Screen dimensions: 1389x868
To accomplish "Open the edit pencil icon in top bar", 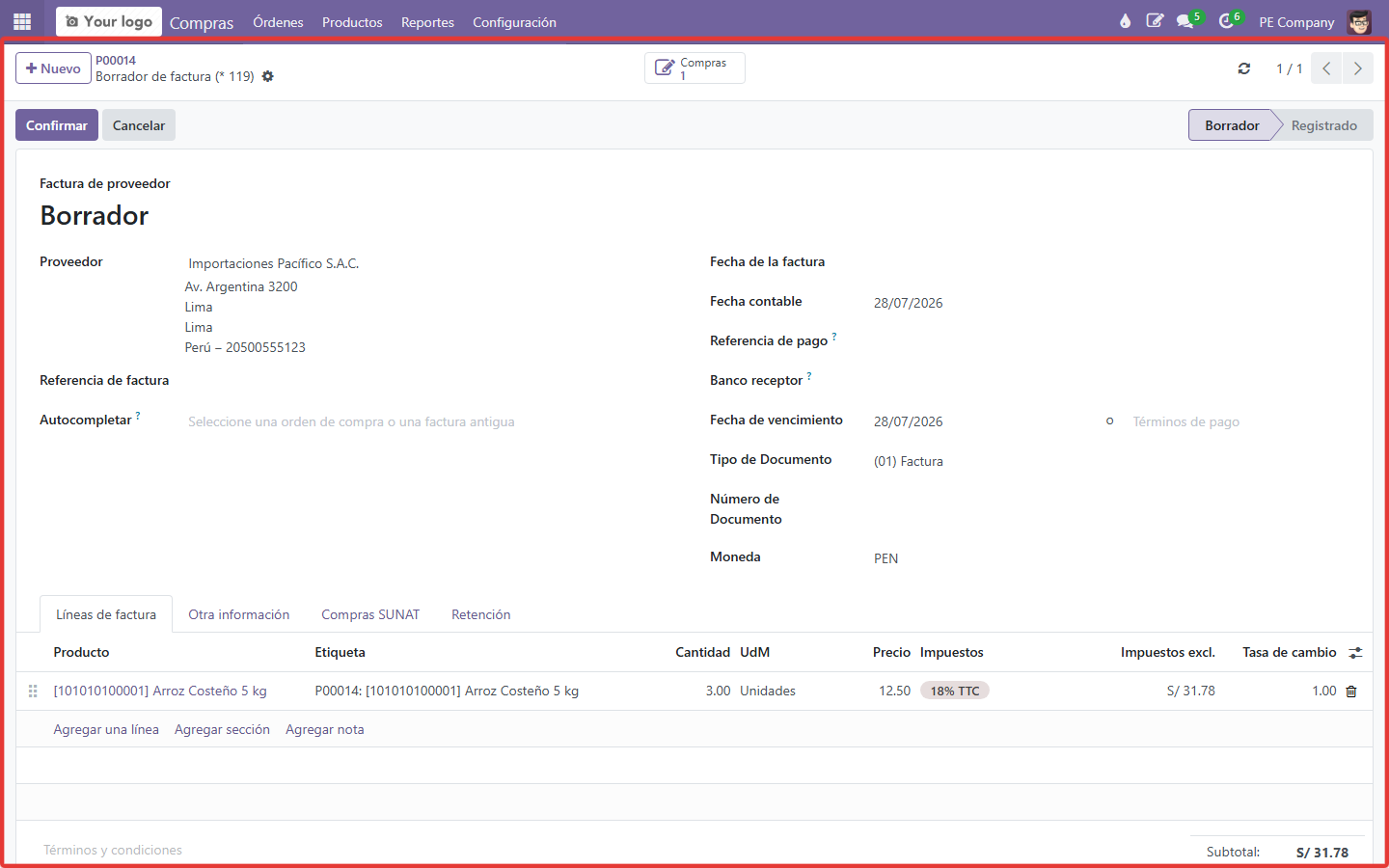I will pyautogui.click(x=1155, y=21).
